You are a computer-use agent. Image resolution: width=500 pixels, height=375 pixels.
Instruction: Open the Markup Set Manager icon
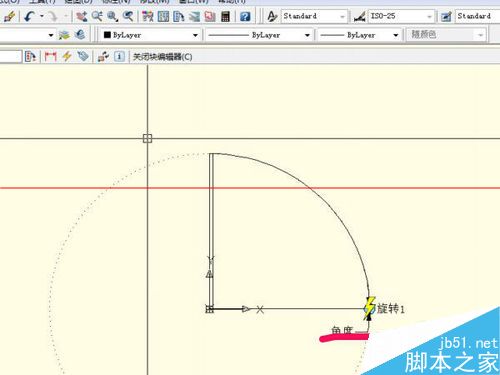(x=210, y=16)
